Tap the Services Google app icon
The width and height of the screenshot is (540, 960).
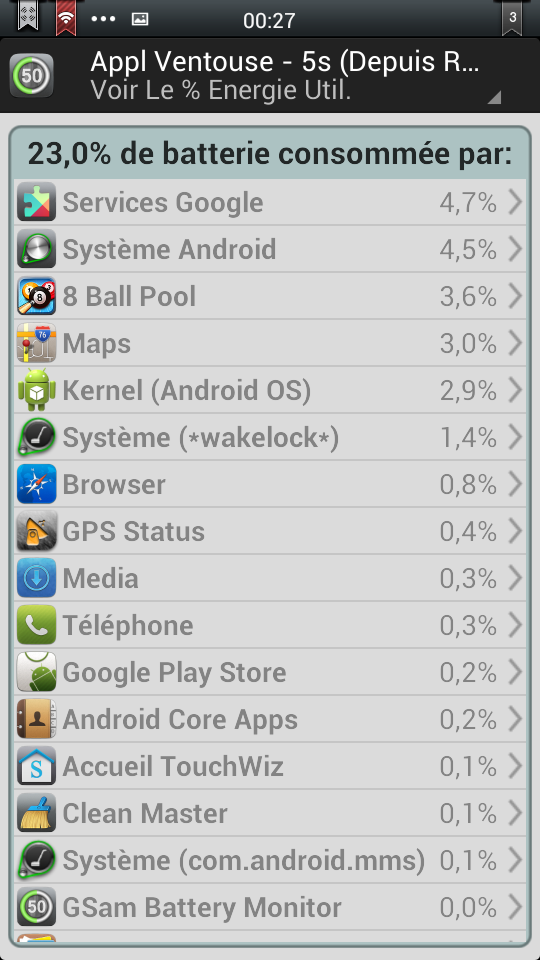coord(36,202)
